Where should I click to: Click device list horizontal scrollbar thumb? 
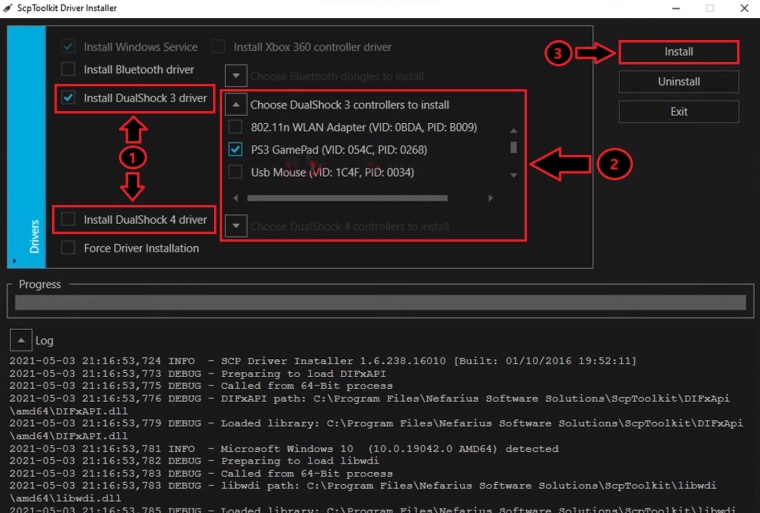(347, 198)
